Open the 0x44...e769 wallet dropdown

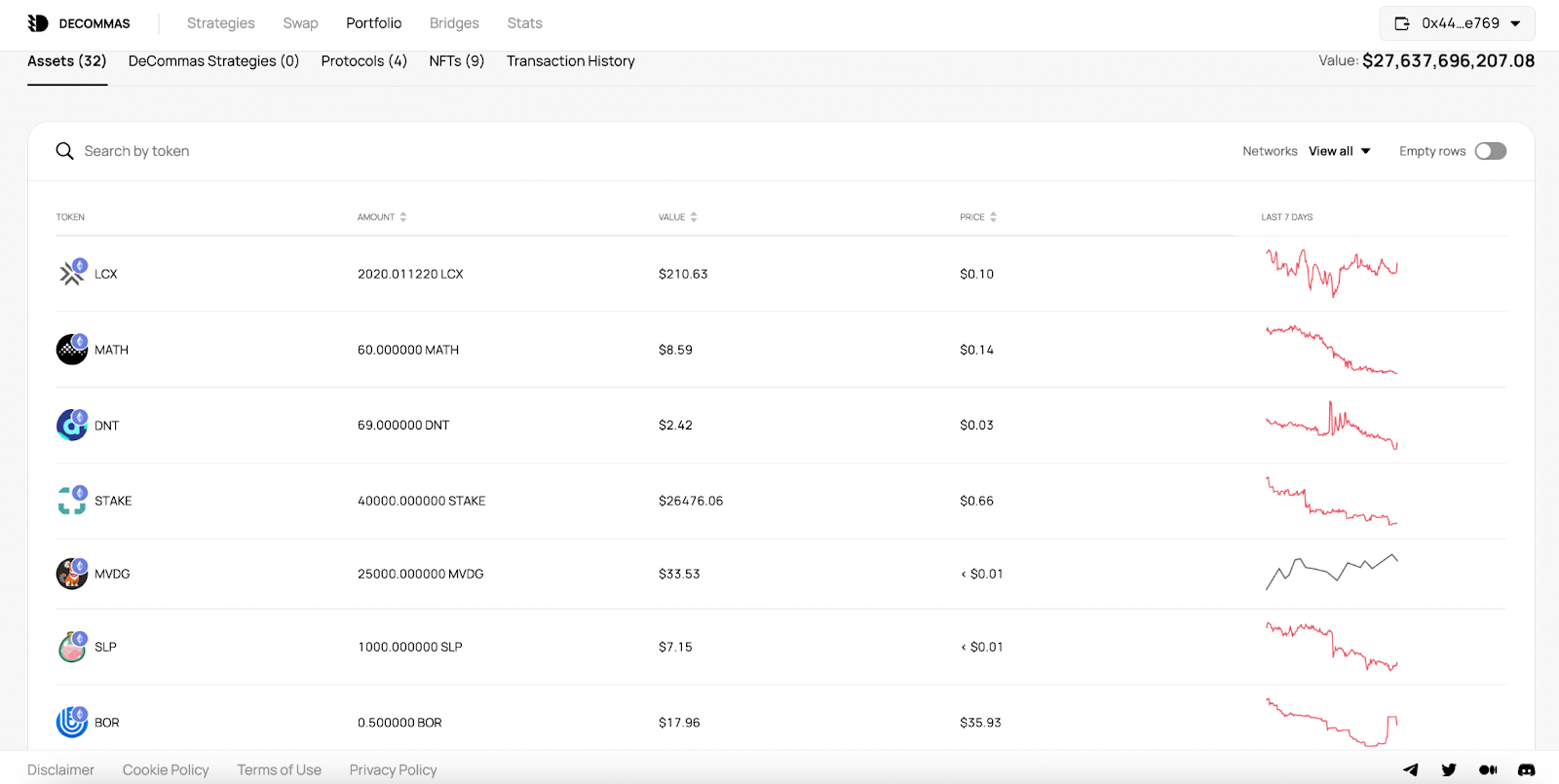pyautogui.click(x=1457, y=23)
